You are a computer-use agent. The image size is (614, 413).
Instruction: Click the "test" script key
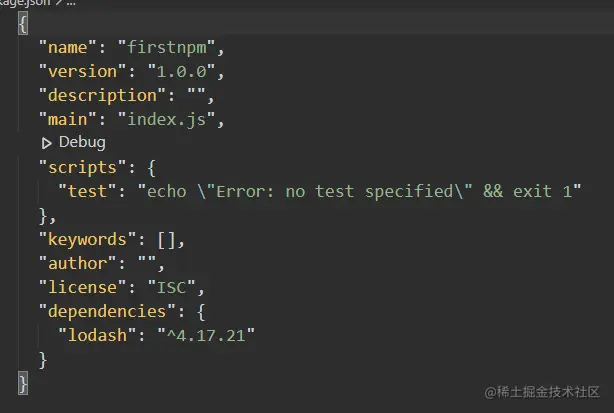click(87, 191)
